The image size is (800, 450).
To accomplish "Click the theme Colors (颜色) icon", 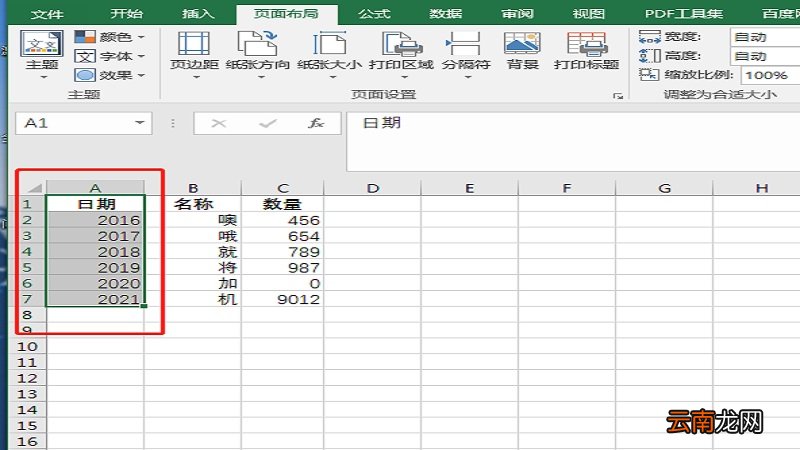I will (x=85, y=37).
